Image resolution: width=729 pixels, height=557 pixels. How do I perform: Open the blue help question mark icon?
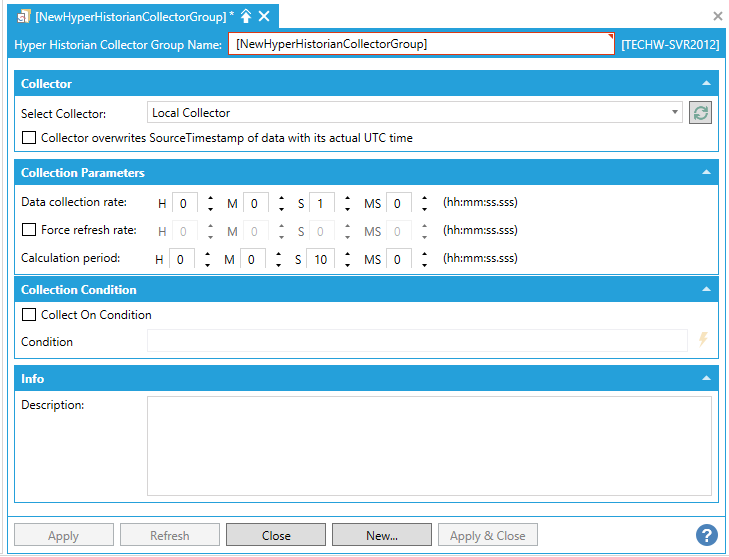pyautogui.click(x=707, y=535)
